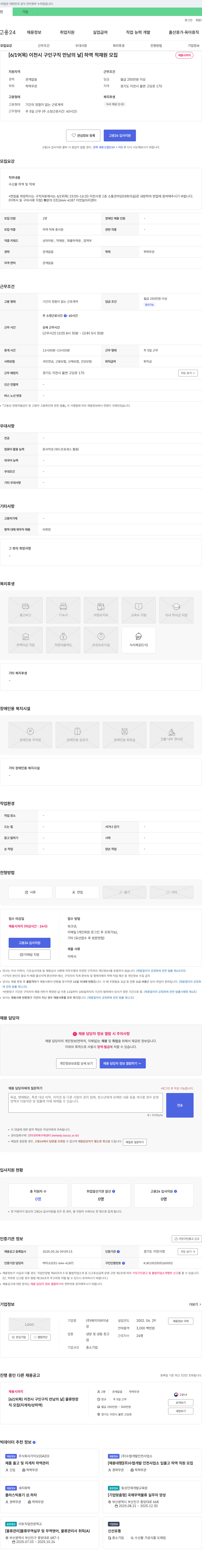This screenshot has width=202, height=1568.
Task: Expand 지도 보기 in 근무 예정지 row
Action: pyautogui.click(x=188, y=373)
